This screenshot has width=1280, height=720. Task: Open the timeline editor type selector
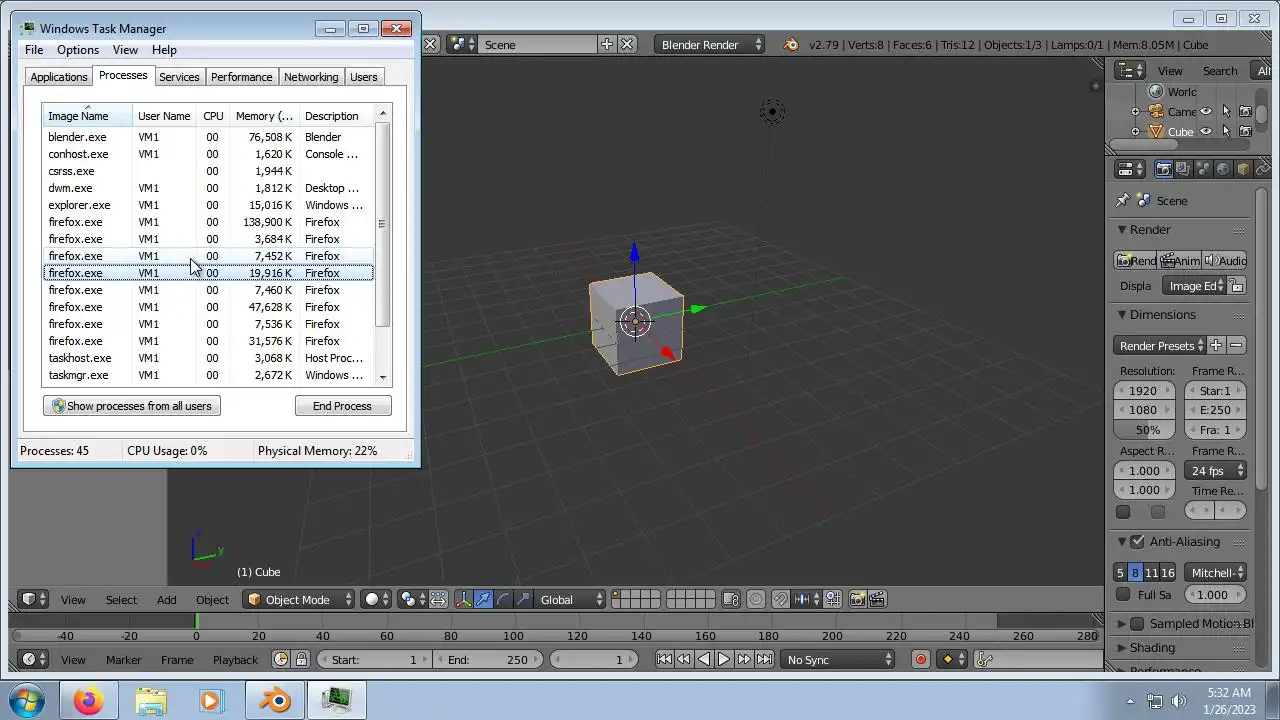(34, 659)
